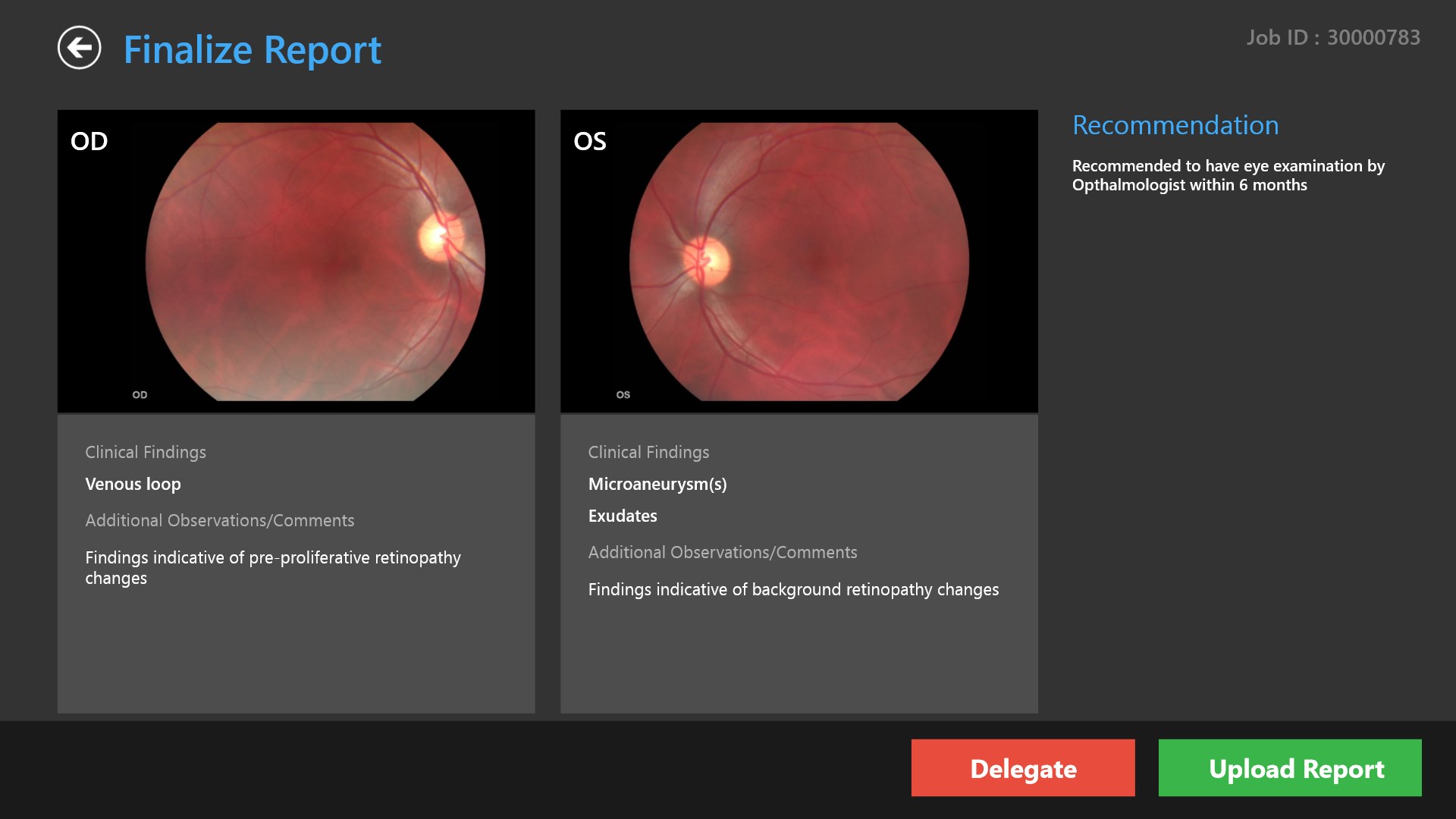Click the OS label on left-eye image

tap(589, 141)
